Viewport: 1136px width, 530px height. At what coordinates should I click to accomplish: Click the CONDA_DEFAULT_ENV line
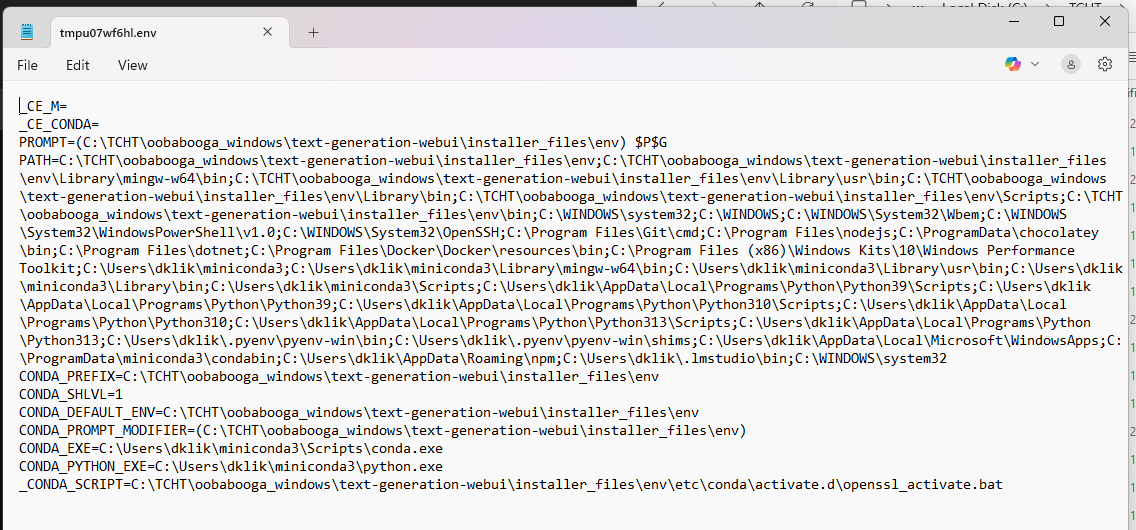click(359, 413)
